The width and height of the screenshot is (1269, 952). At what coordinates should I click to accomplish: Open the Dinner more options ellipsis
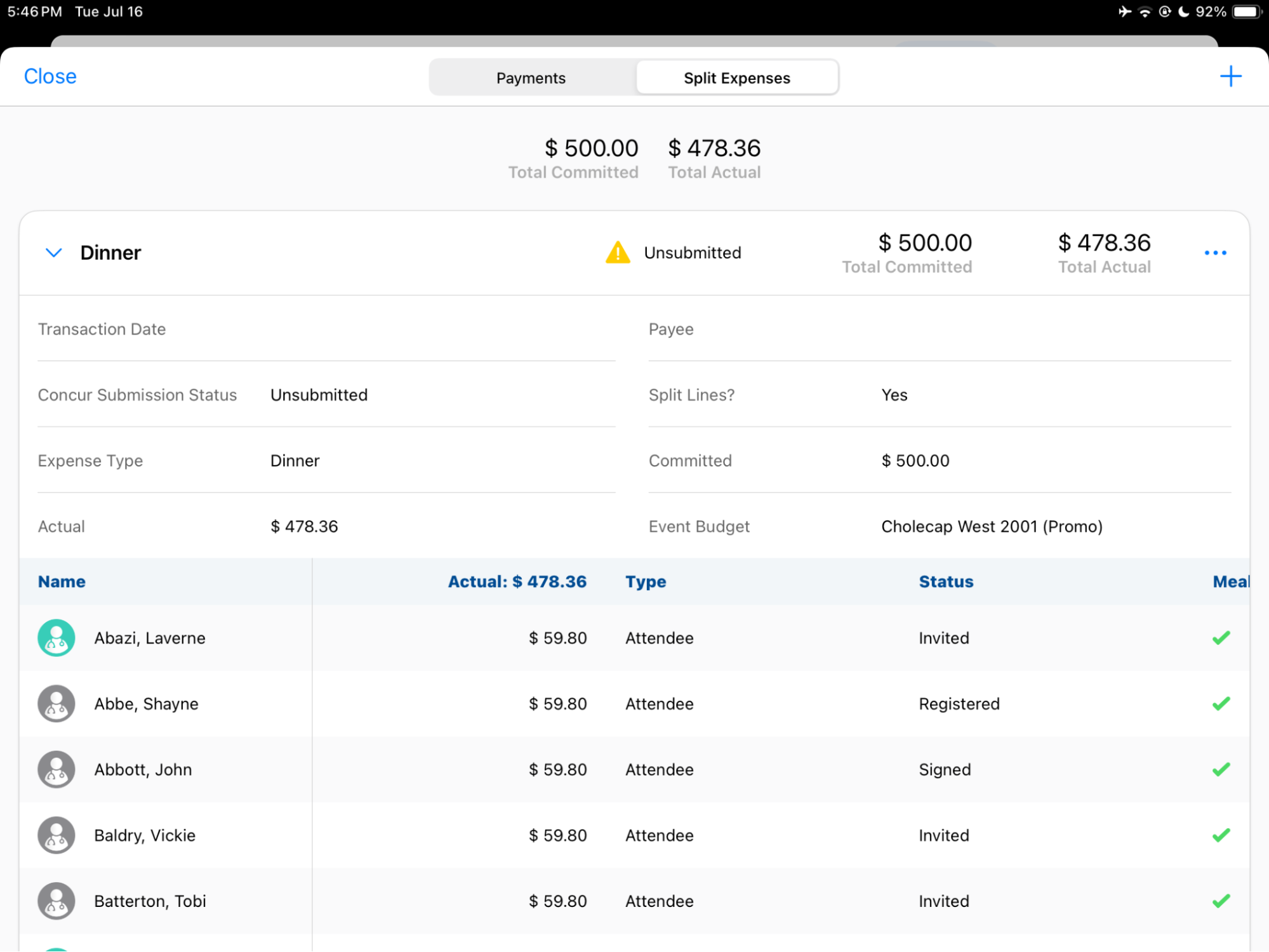[1215, 253]
